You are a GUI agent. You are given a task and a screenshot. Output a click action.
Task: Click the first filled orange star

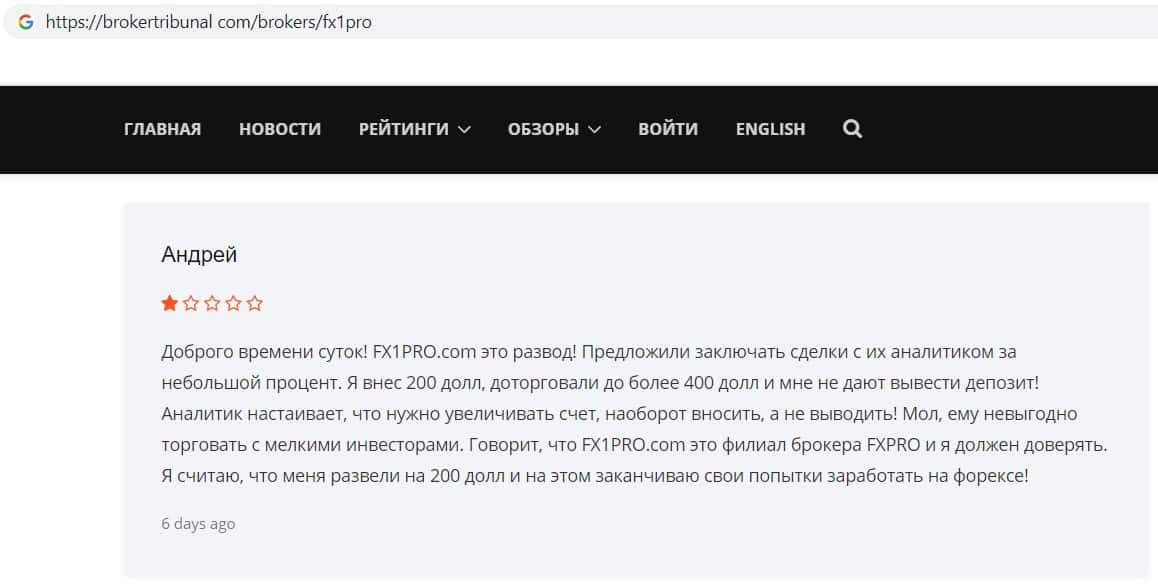coord(169,303)
